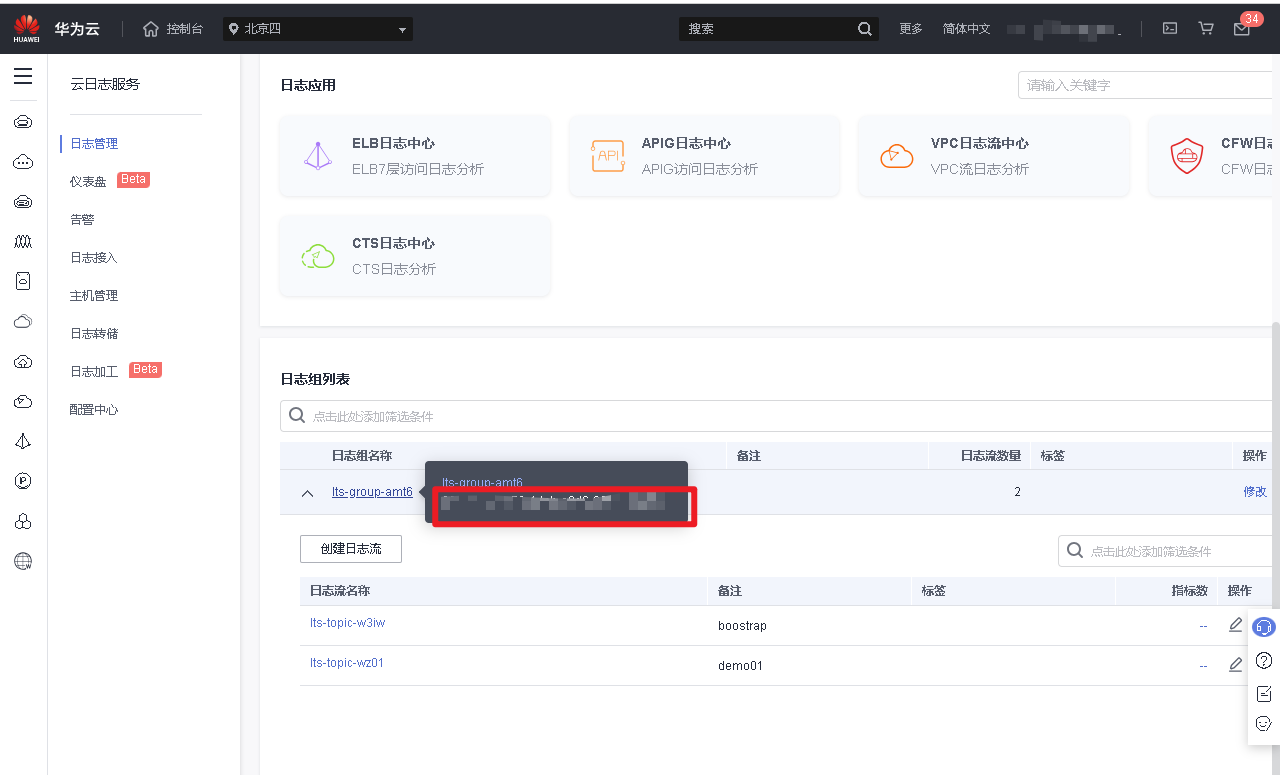Open the lts-topic-wz01 log stream link
This screenshot has height=775, width=1280.
click(346, 663)
